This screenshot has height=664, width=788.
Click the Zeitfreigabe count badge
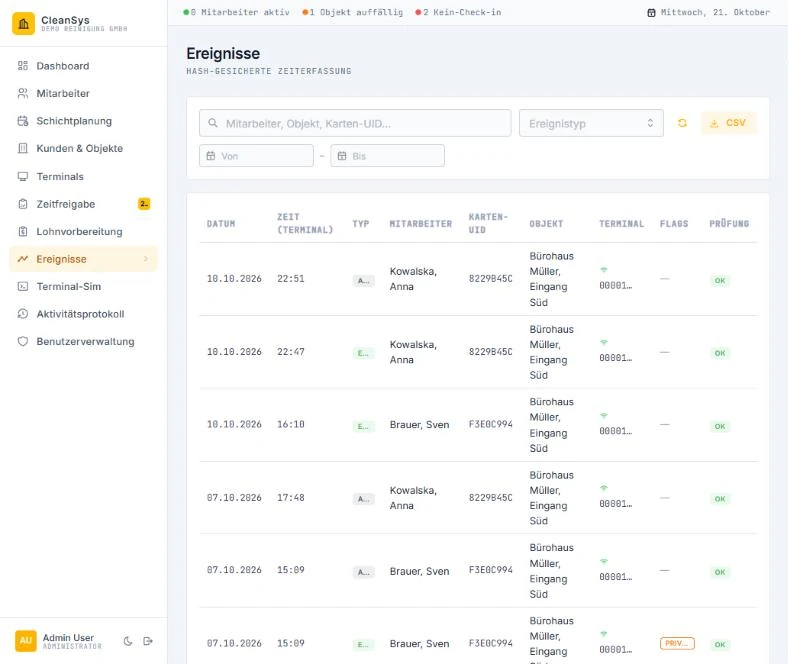144,204
